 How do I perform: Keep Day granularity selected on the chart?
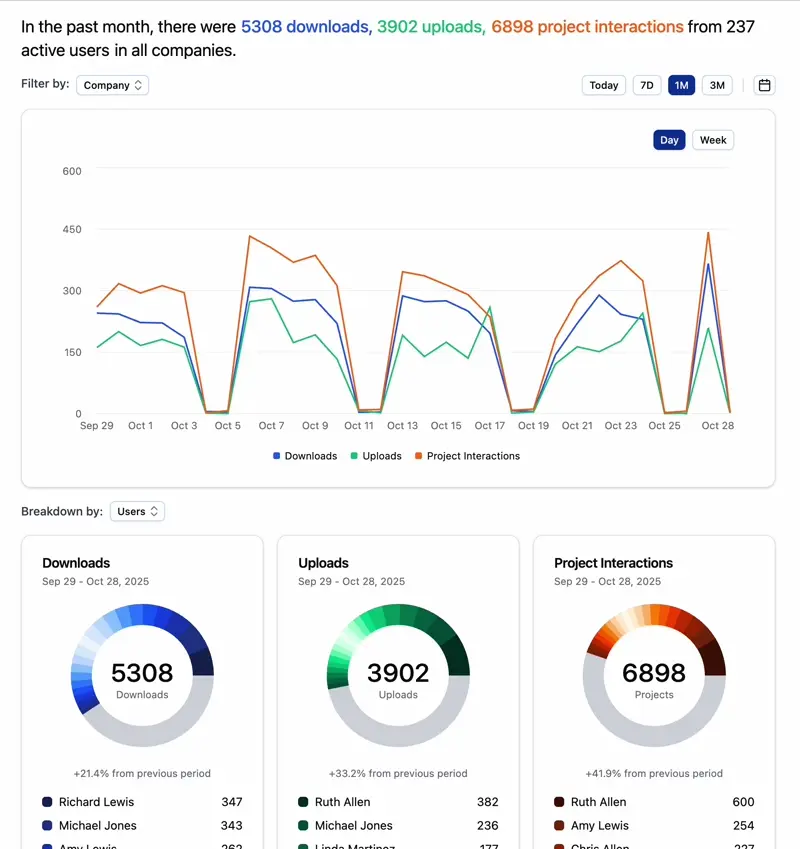(669, 140)
